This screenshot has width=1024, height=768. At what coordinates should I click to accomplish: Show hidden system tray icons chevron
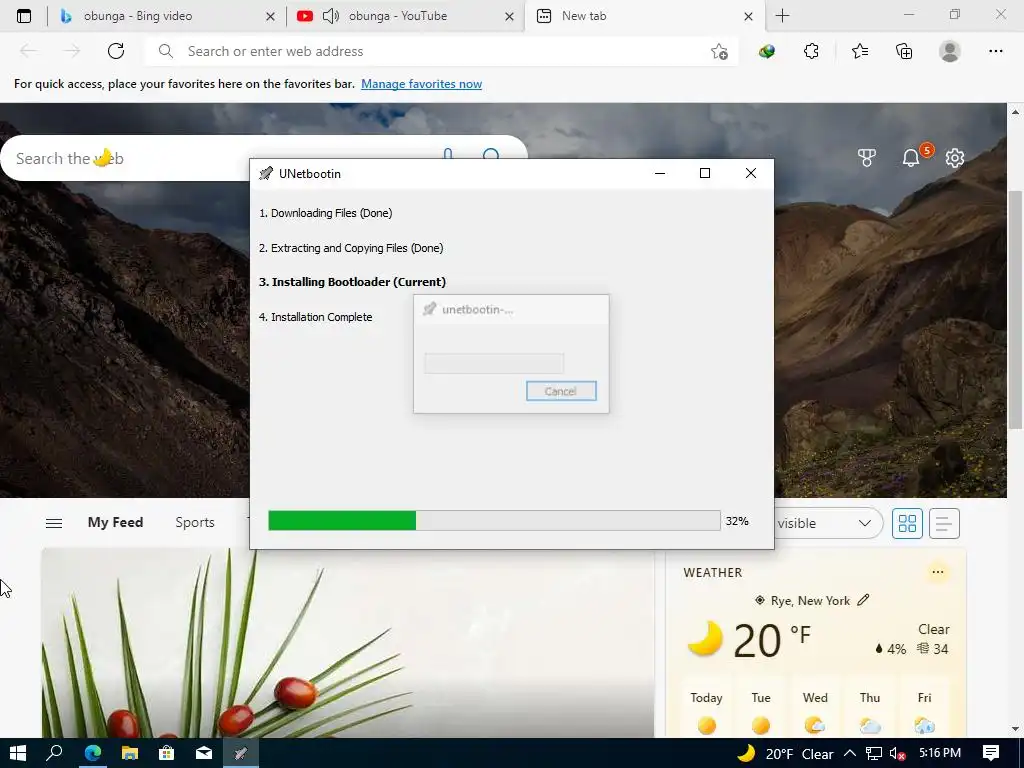pos(850,754)
